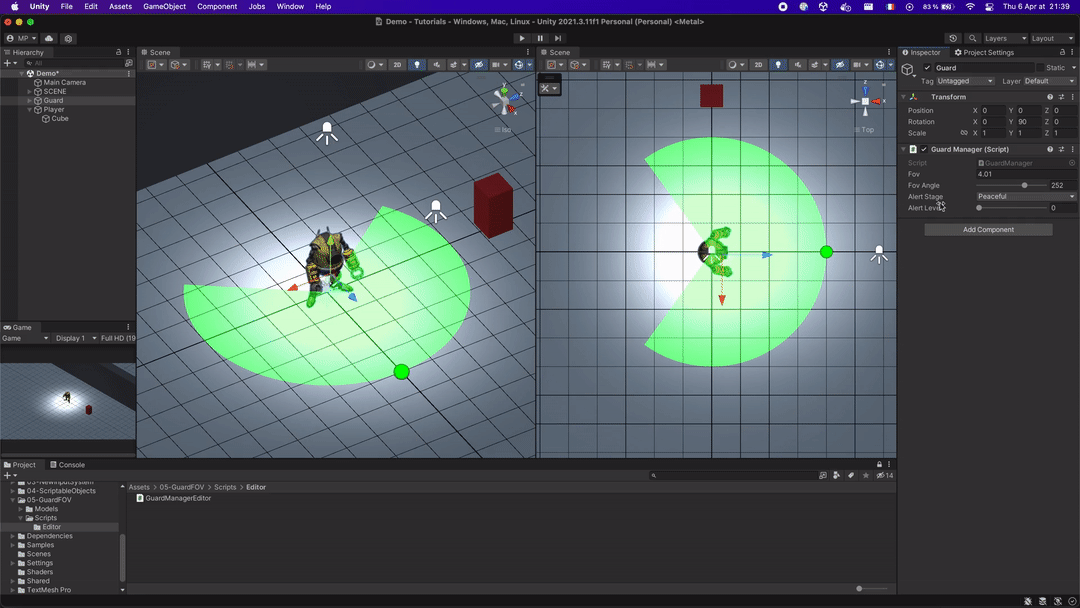This screenshot has width=1080, height=608.
Task: Click the Step frame button
Action: (558, 39)
